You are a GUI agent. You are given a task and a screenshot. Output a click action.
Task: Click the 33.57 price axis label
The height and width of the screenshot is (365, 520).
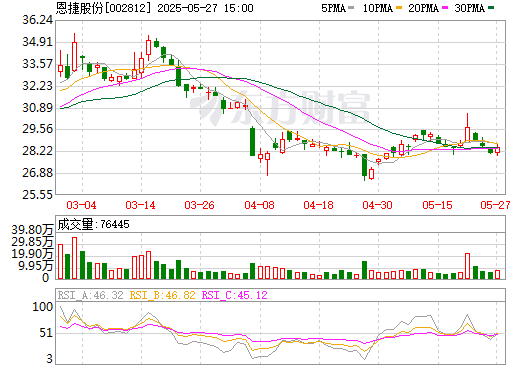point(37,64)
